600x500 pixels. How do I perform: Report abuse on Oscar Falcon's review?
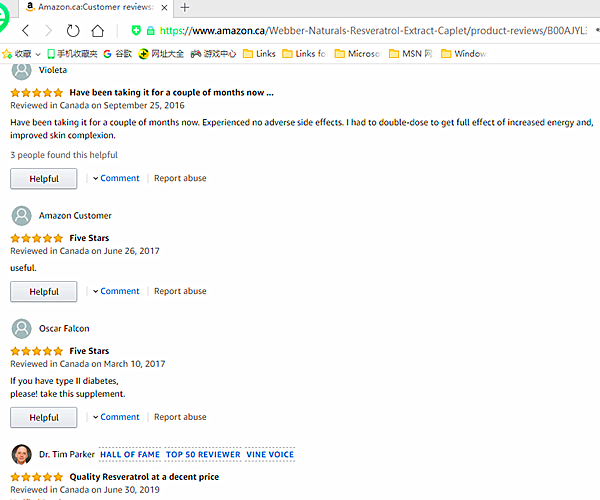point(180,417)
